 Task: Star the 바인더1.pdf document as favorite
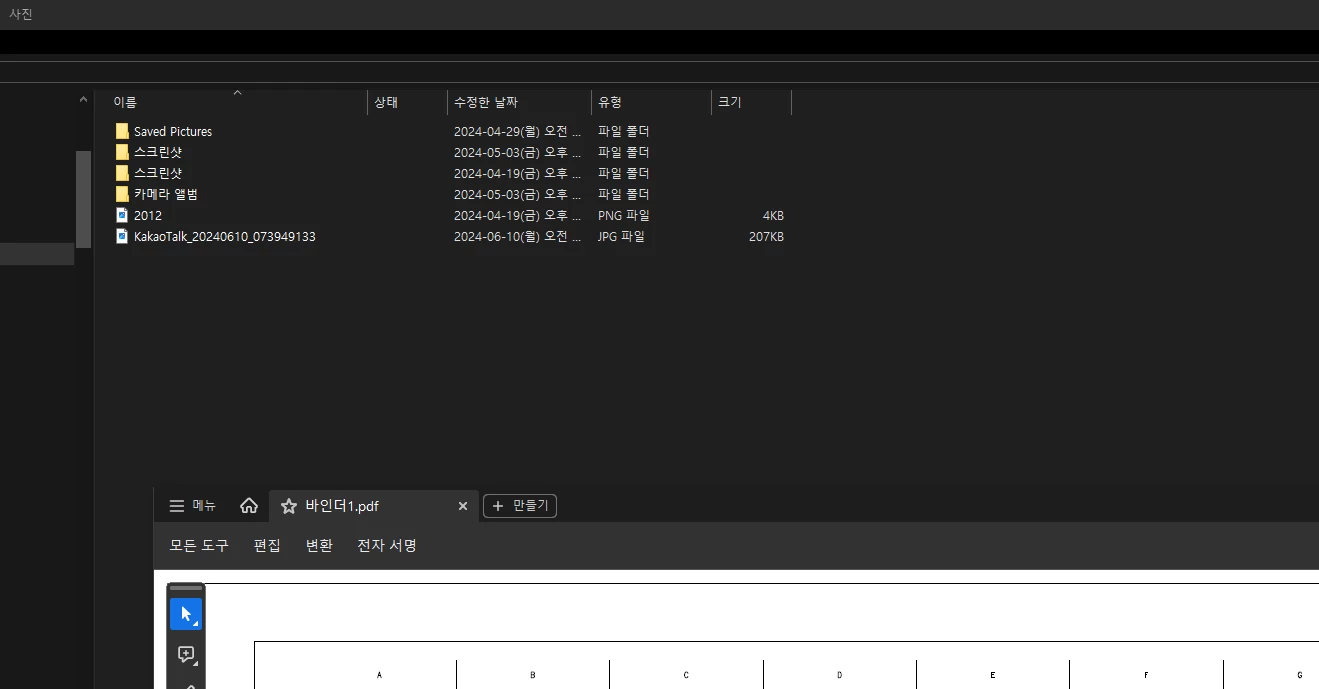pos(289,506)
